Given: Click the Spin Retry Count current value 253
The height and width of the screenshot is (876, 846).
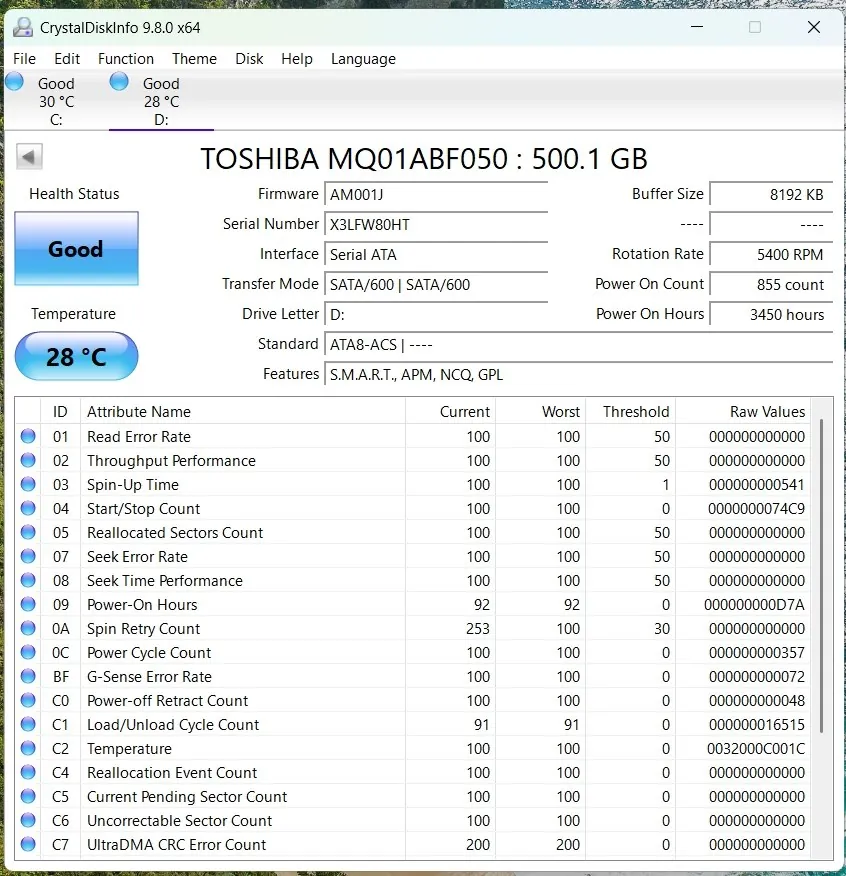Looking at the screenshot, I should (478, 629).
